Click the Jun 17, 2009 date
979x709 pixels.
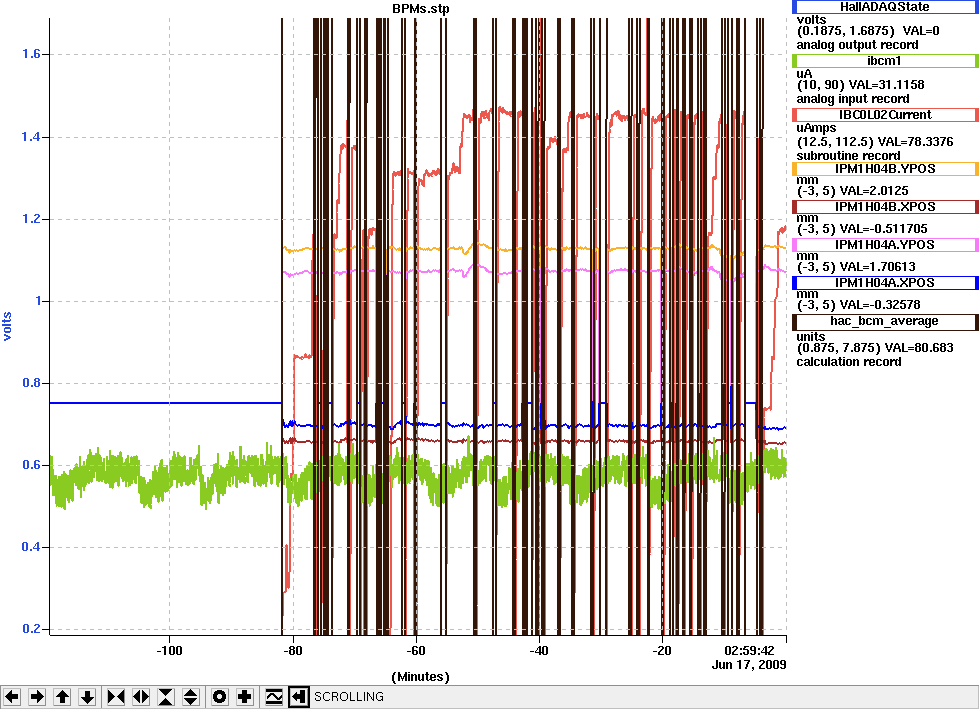pos(749,665)
